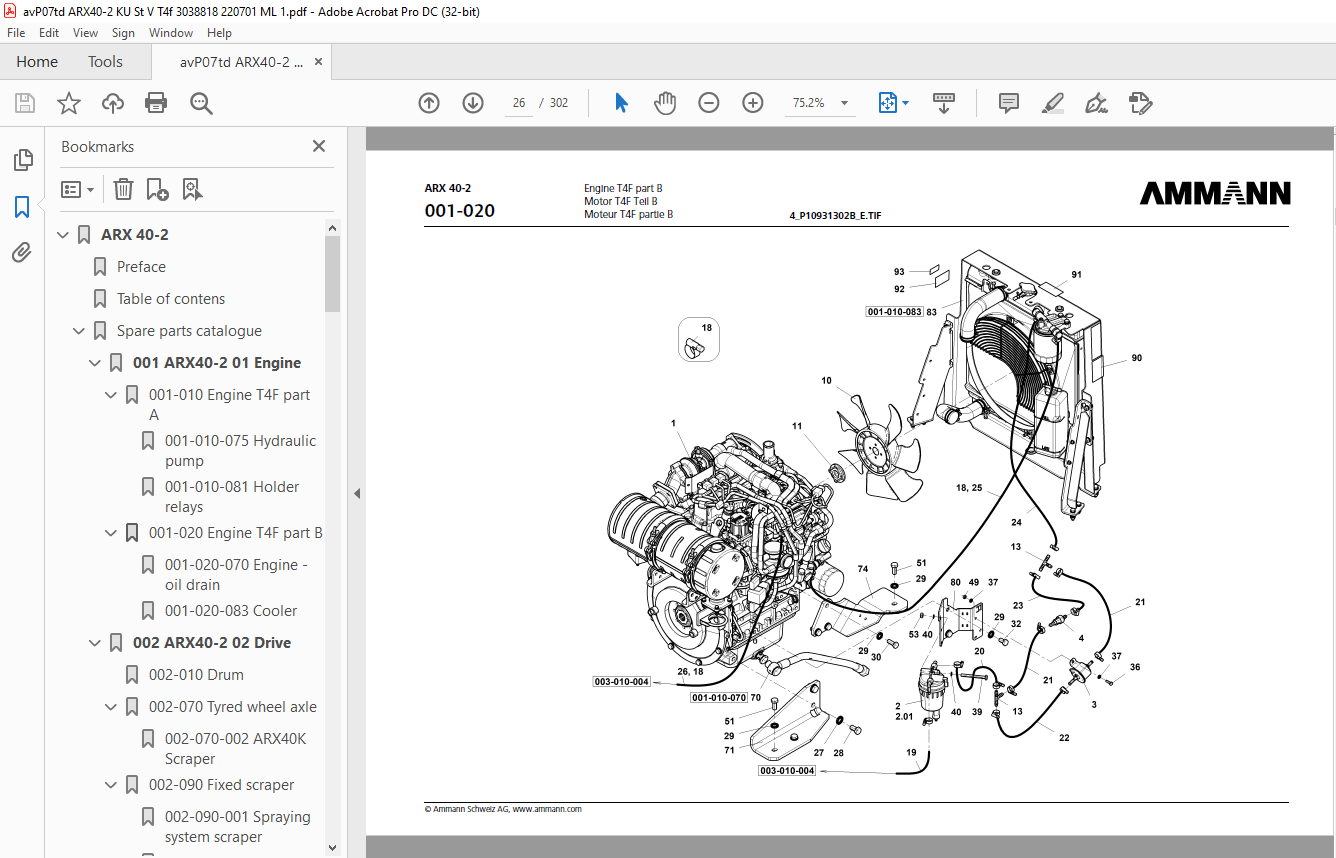The height and width of the screenshot is (858, 1336).
Task: Go to previous page arrow
Action: [429, 103]
